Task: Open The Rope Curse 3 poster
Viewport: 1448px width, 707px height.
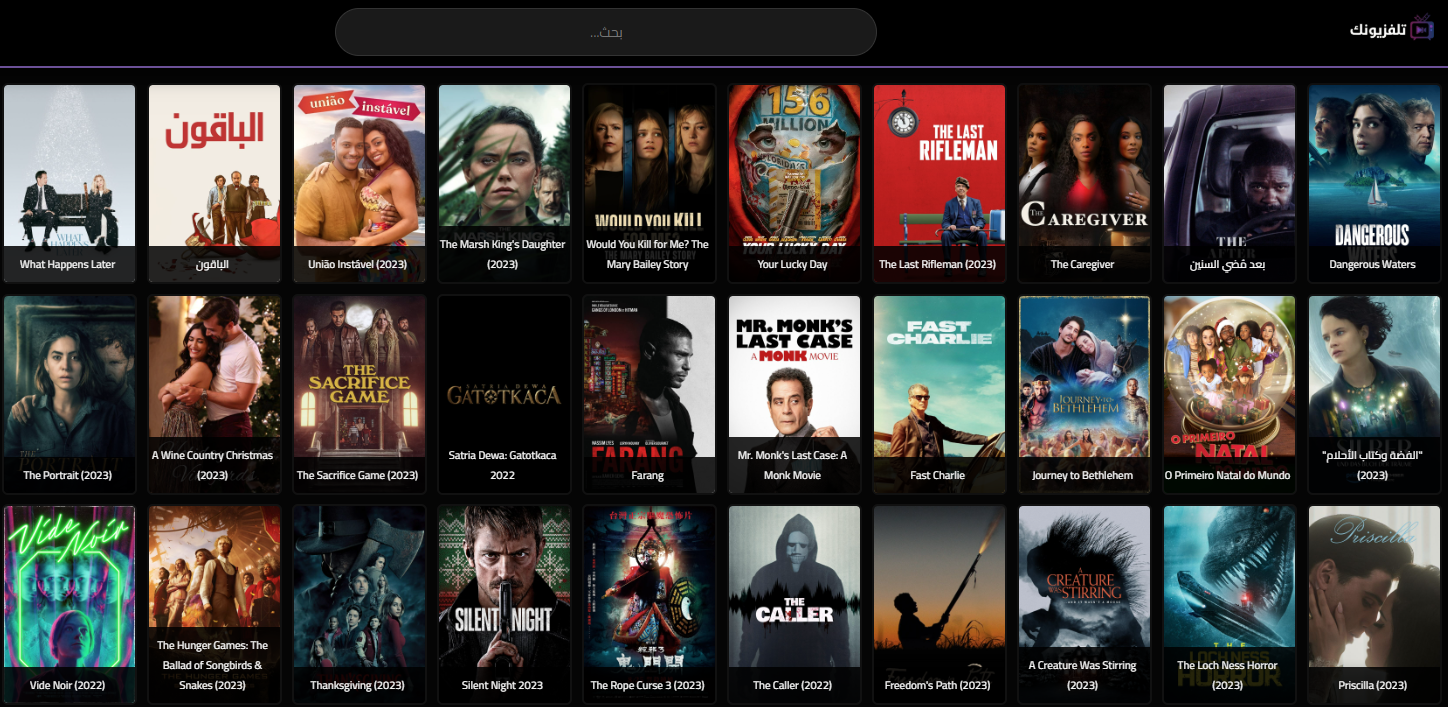Action: 650,604
